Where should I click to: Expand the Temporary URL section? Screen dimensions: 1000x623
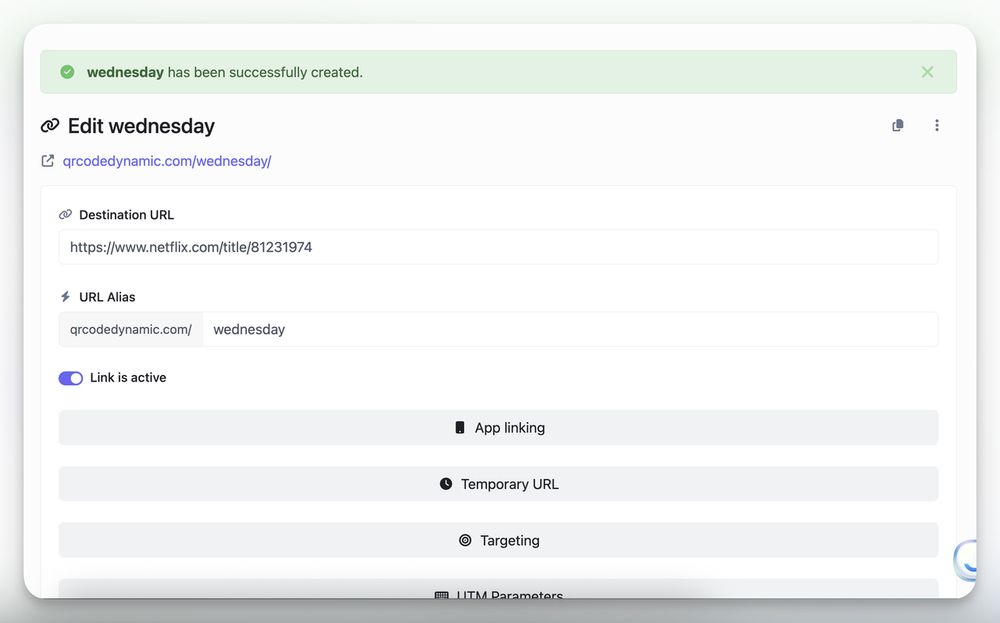(x=498, y=484)
